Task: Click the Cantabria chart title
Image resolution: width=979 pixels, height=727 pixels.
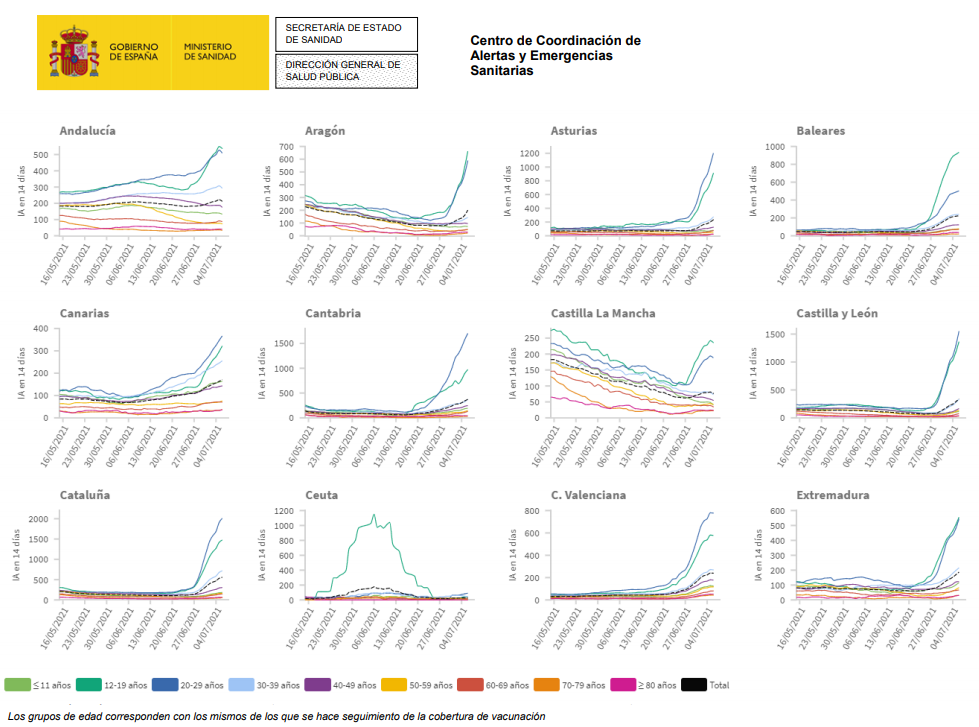Action: (x=333, y=313)
